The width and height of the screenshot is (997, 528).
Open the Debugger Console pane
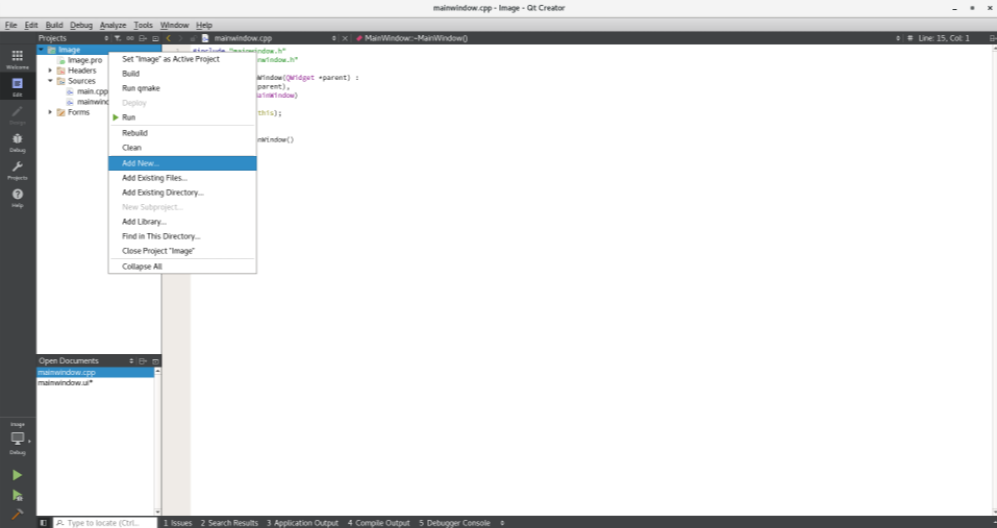point(455,523)
